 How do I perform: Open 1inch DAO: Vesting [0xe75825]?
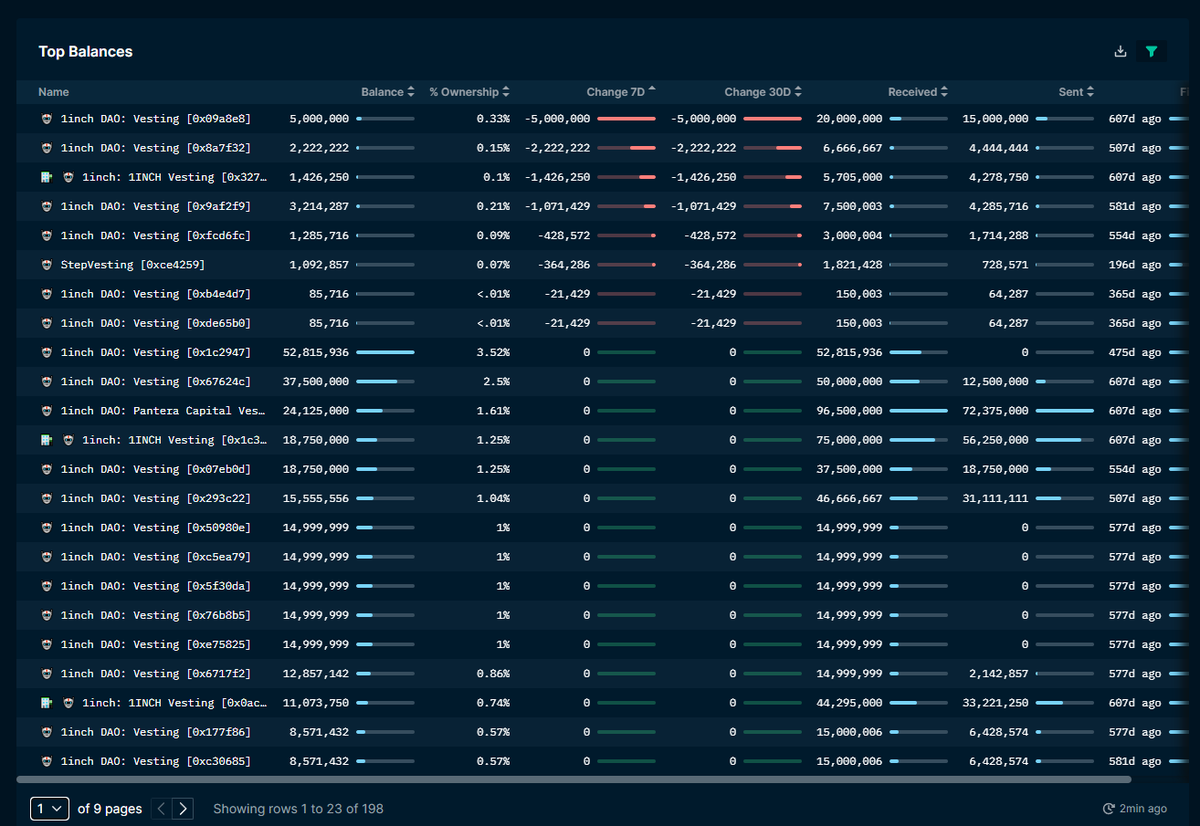click(156, 644)
